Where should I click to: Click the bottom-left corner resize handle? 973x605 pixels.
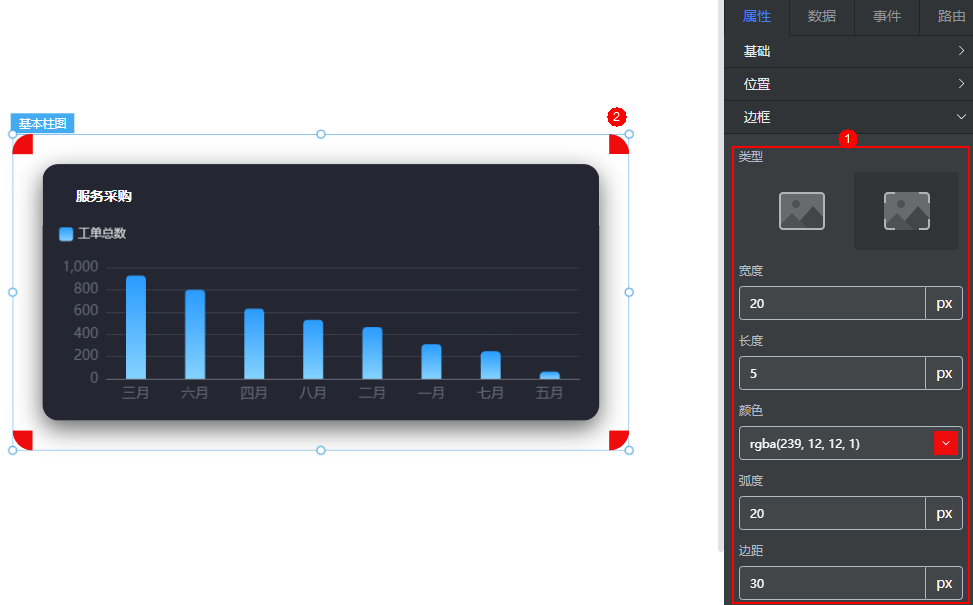tap(12, 450)
